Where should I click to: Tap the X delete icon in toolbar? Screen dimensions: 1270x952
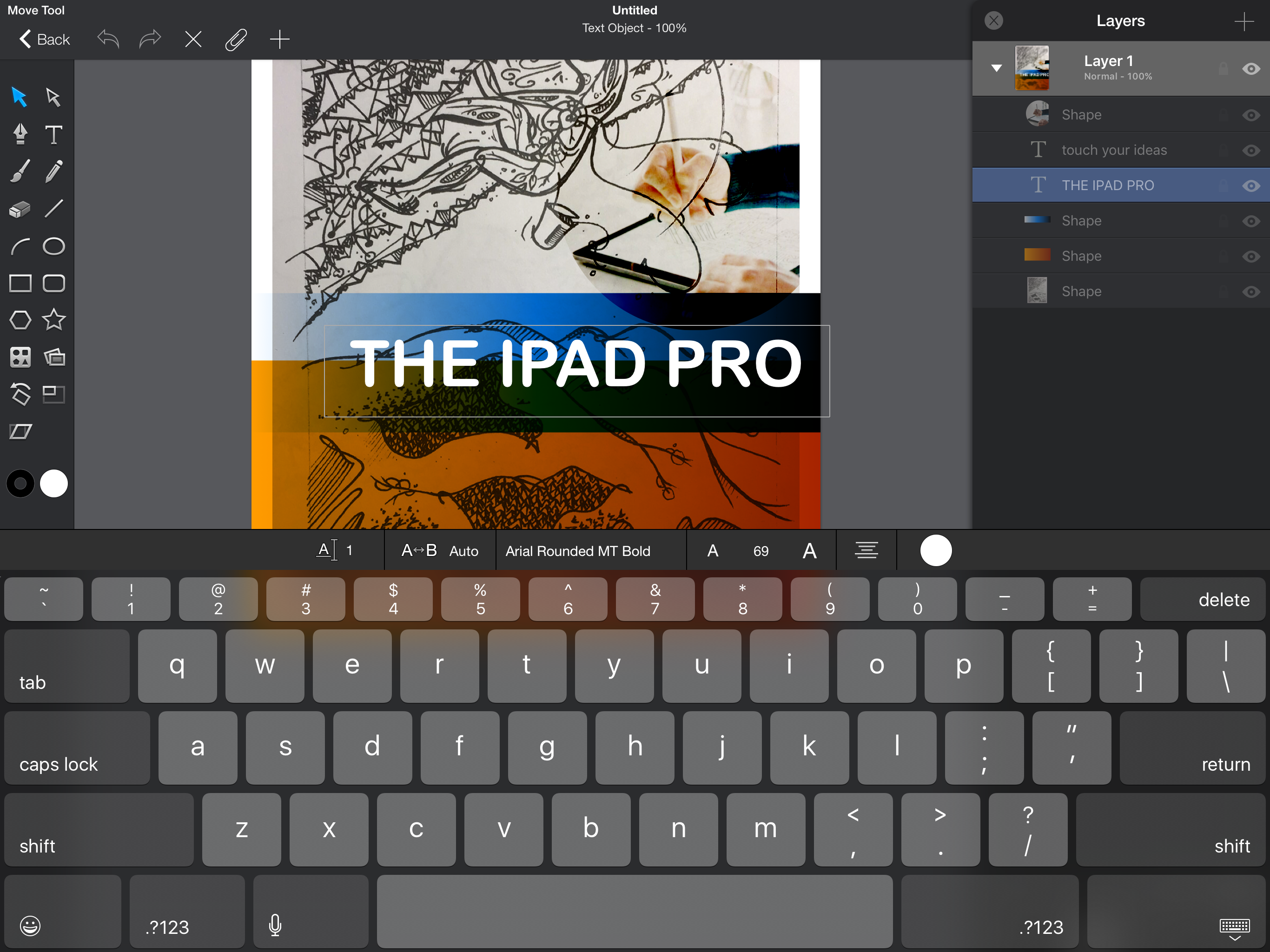193,39
